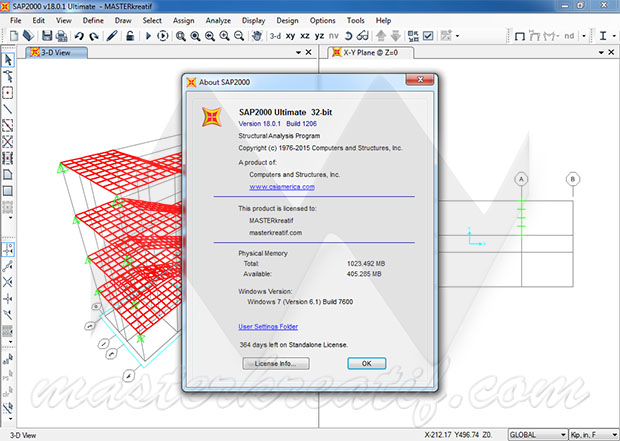
Task: Click the Zoom Out One Step icon
Action: [x=239, y=36]
